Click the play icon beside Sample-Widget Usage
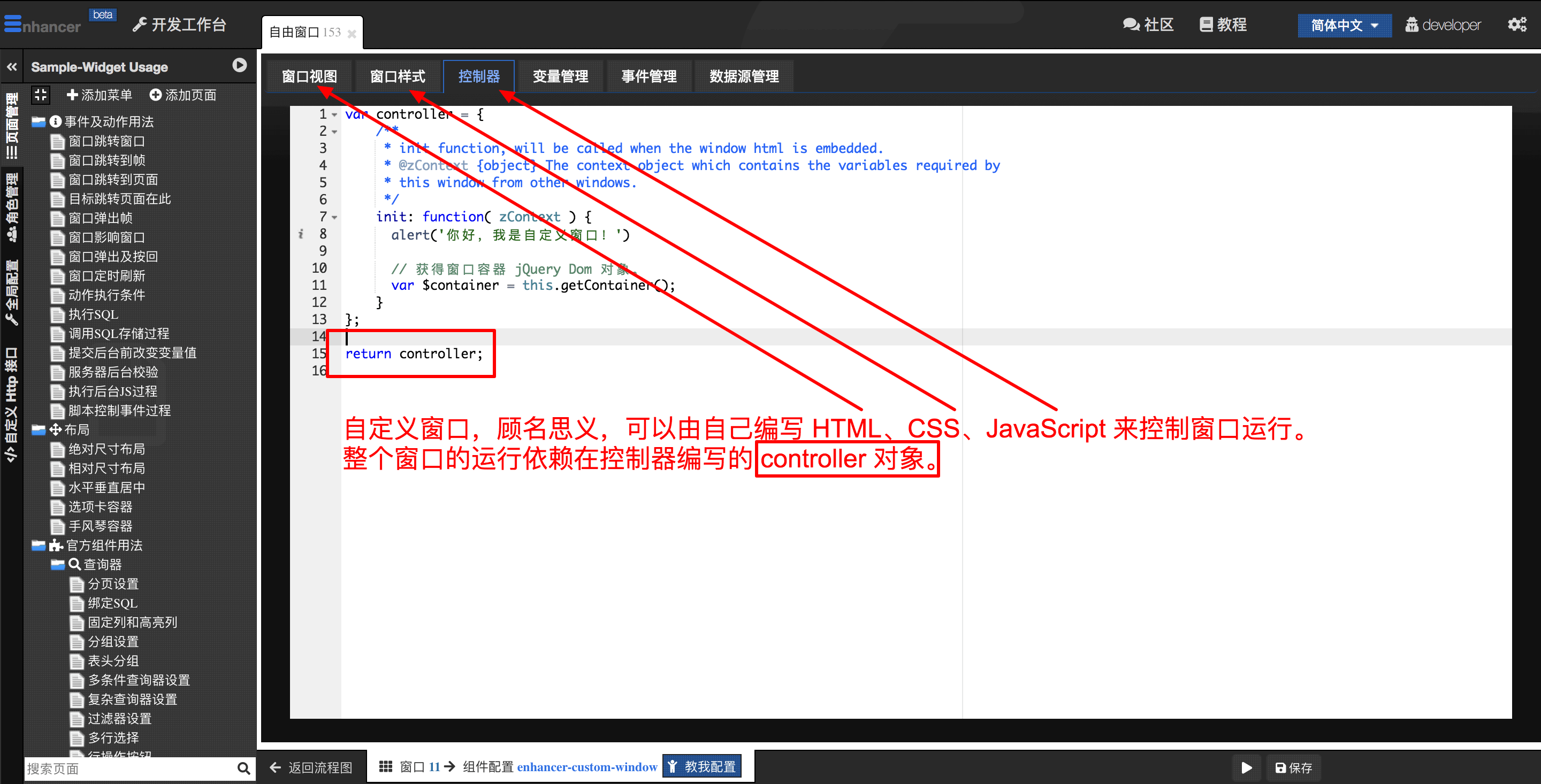 (x=239, y=66)
